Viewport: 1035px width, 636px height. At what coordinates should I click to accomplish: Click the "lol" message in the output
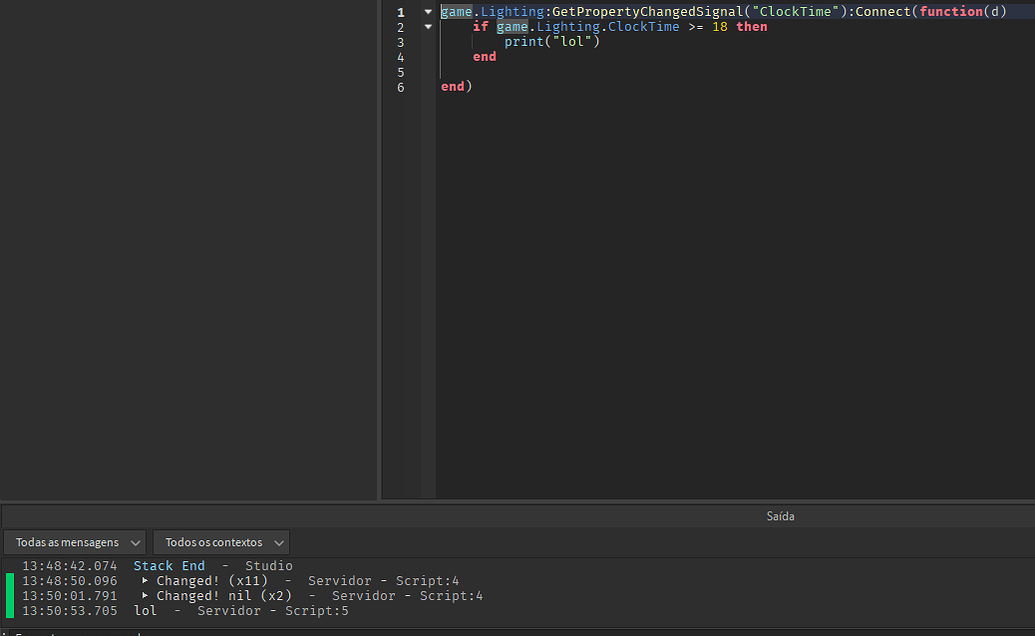point(145,610)
